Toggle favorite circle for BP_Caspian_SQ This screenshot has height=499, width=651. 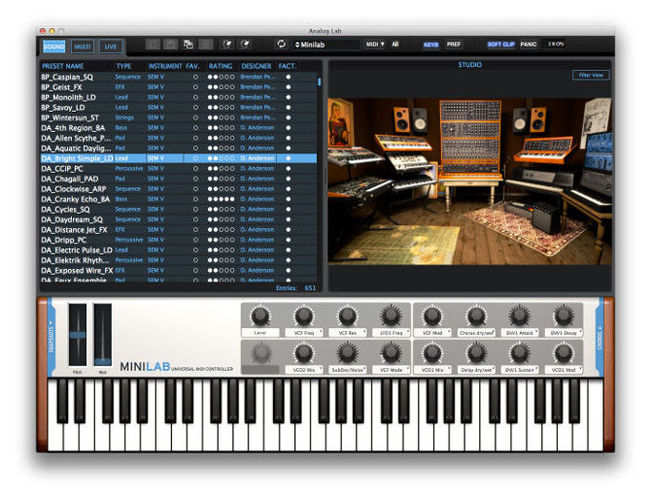tap(196, 77)
